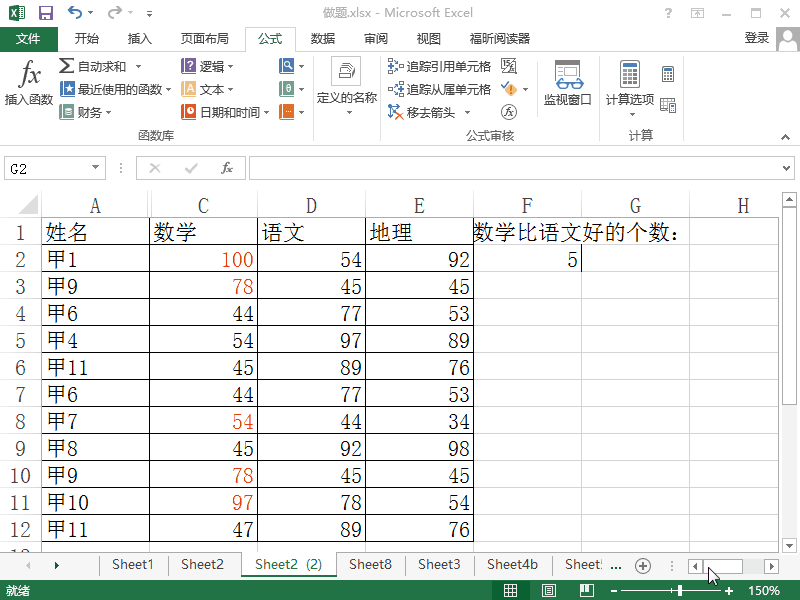Click the 计算选项 button
Screen dimensions: 800x600
632,87
